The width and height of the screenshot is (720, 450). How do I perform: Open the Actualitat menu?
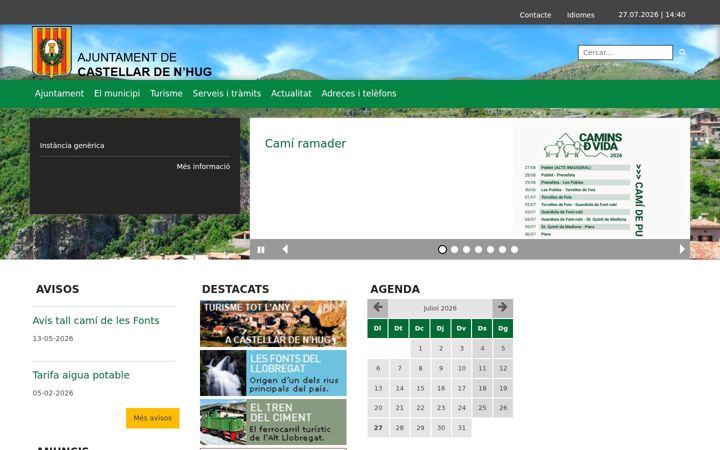tap(291, 93)
